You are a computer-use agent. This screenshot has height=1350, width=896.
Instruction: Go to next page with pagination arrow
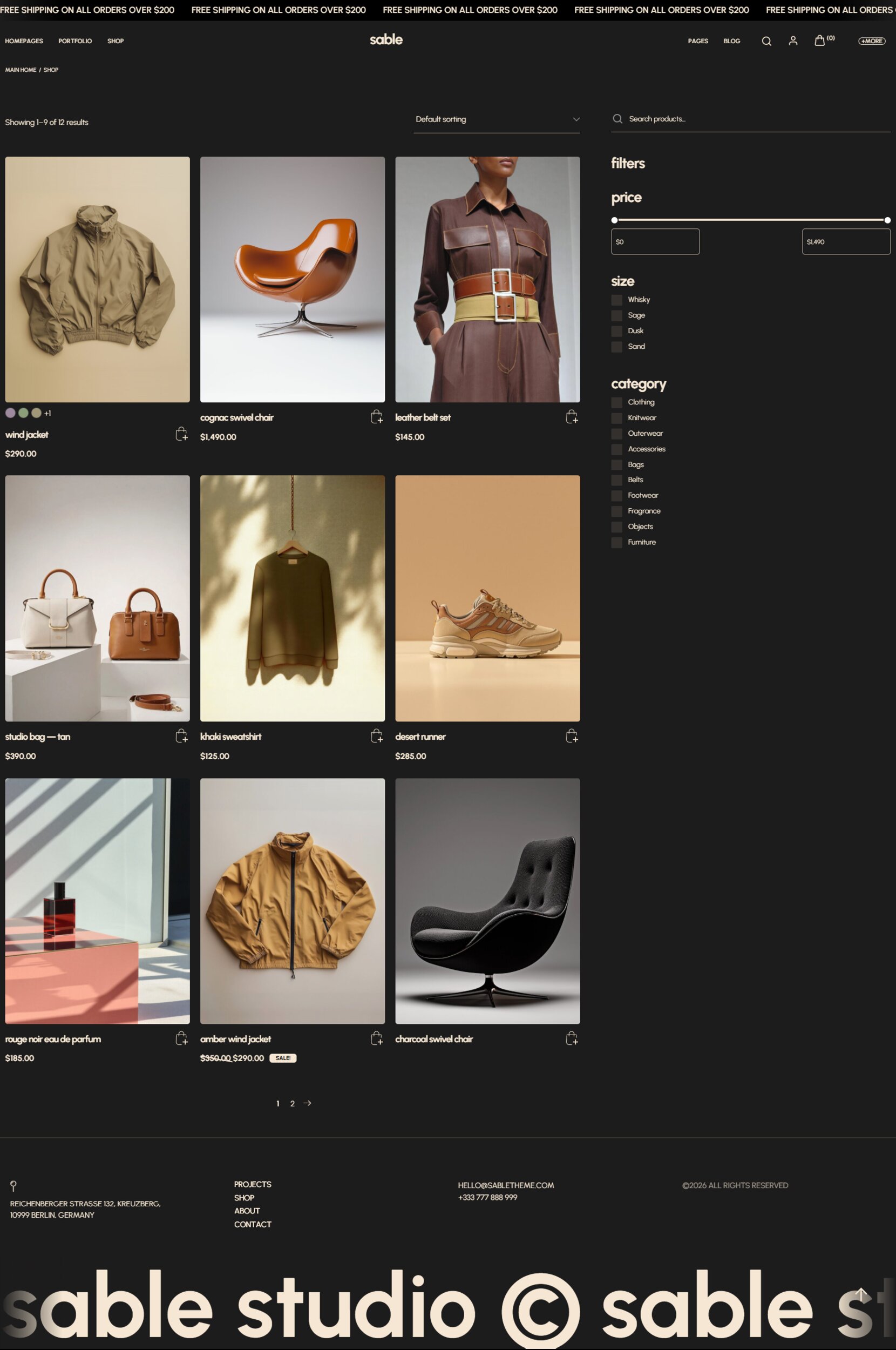308,1103
